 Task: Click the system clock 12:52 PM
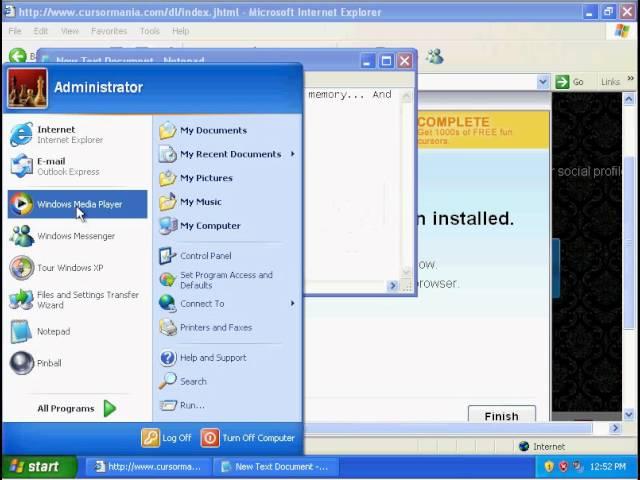[607, 467]
